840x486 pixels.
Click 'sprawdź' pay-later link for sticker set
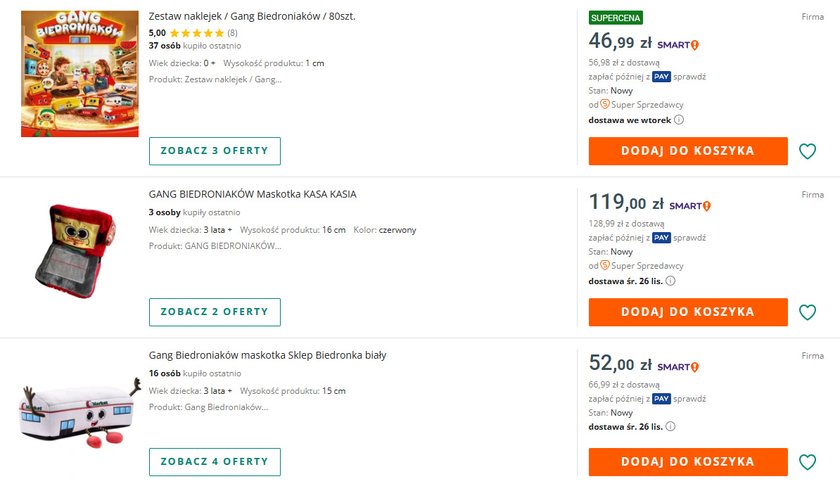point(690,76)
